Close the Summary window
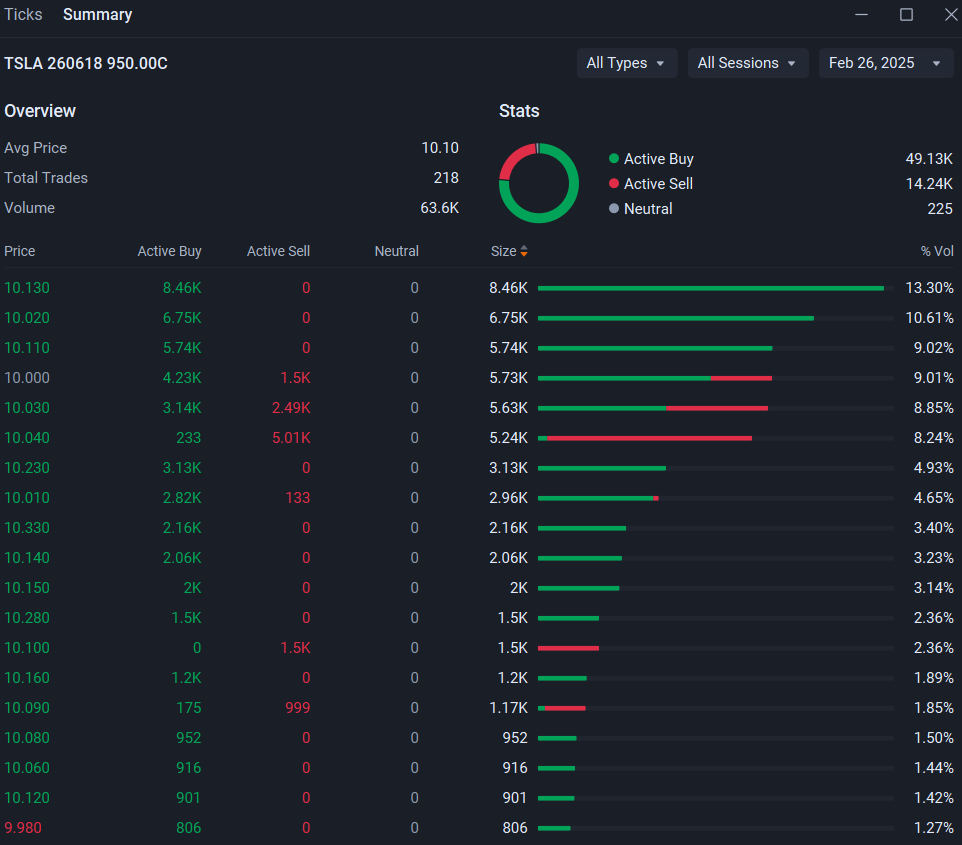 [951, 14]
